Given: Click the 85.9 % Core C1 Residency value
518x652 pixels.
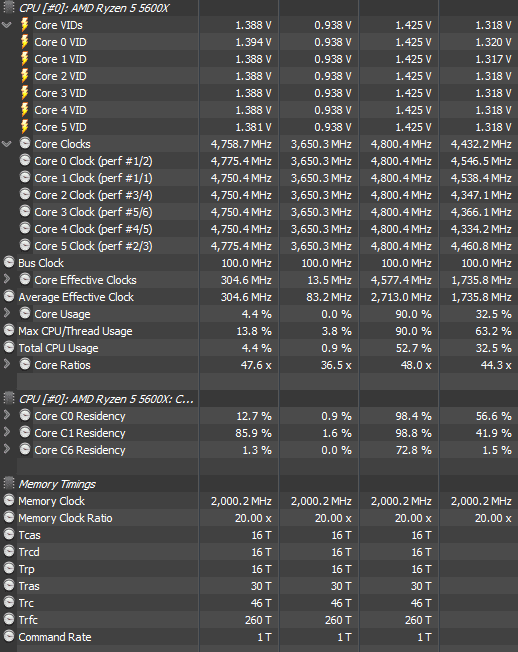Looking at the screenshot, I should [x=254, y=433].
